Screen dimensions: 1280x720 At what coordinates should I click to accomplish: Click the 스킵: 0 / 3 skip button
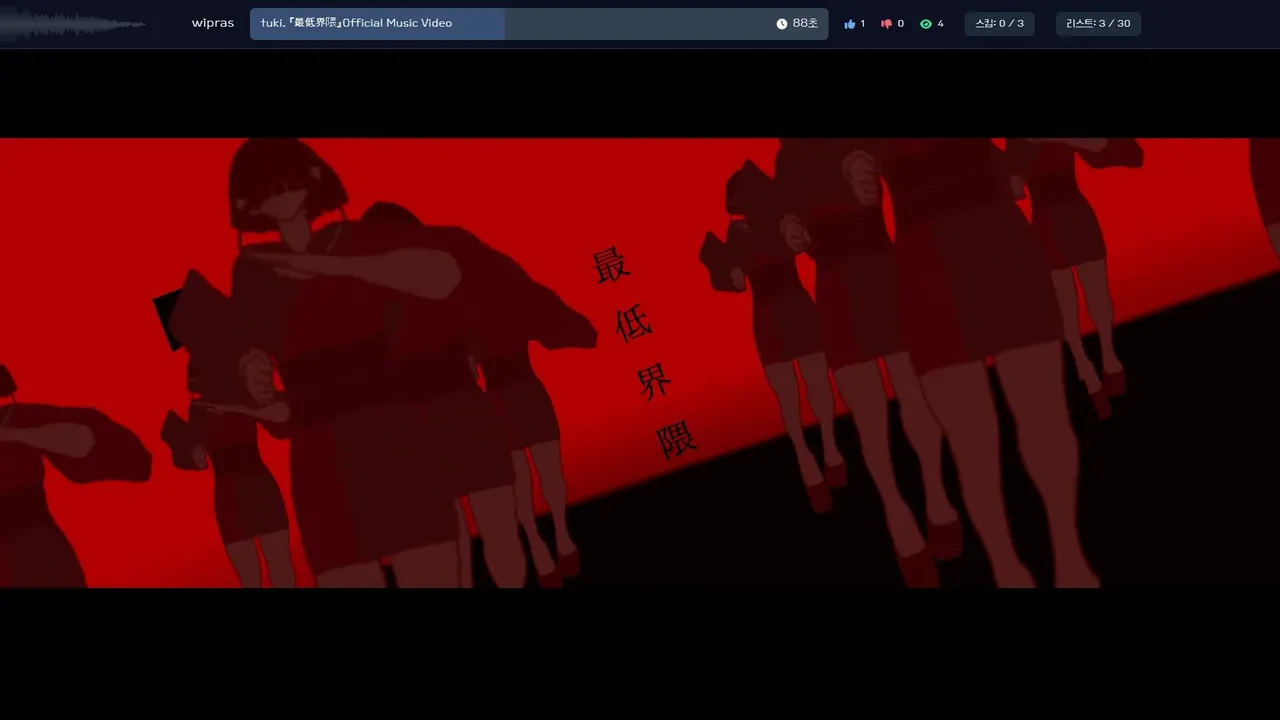pyautogui.click(x=1000, y=24)
